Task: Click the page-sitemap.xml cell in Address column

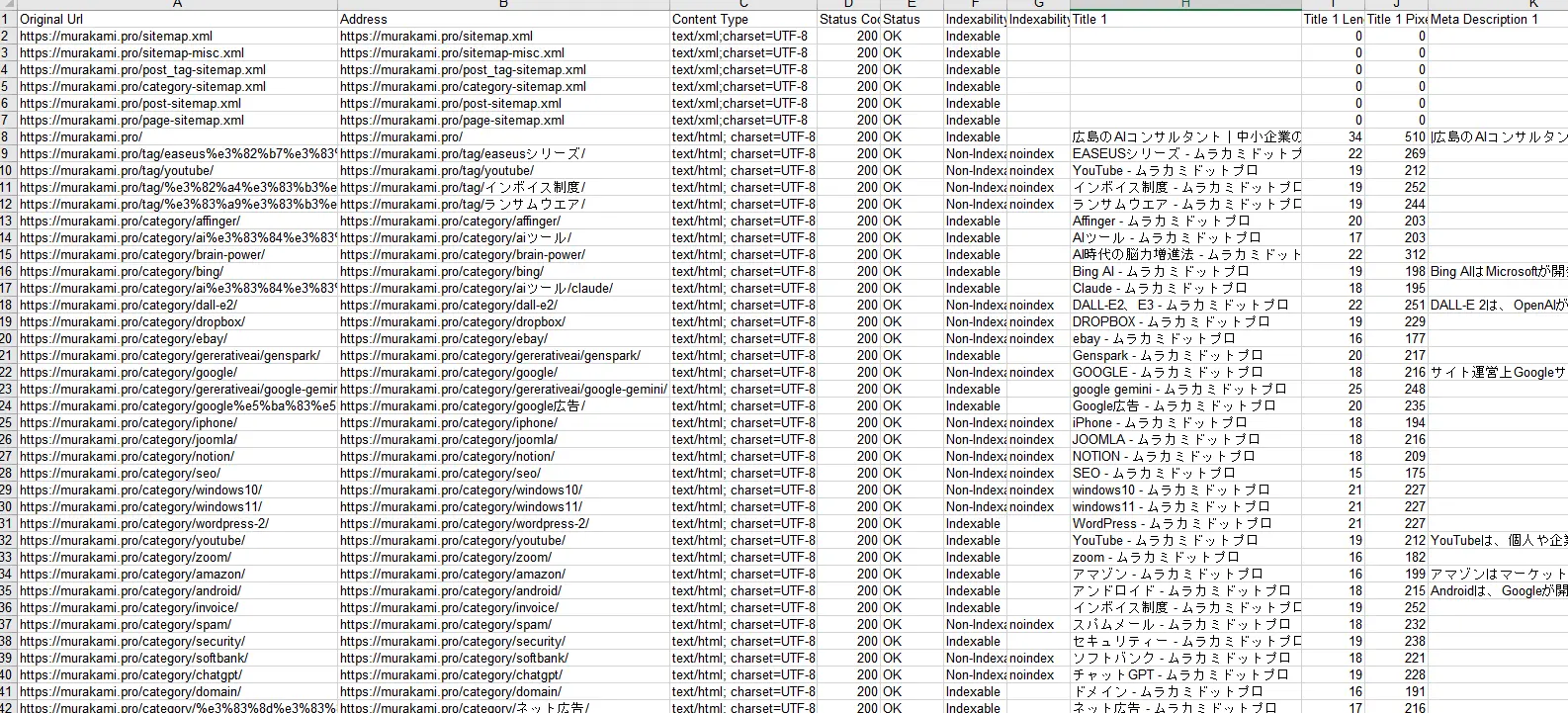Action: (503, 120)
